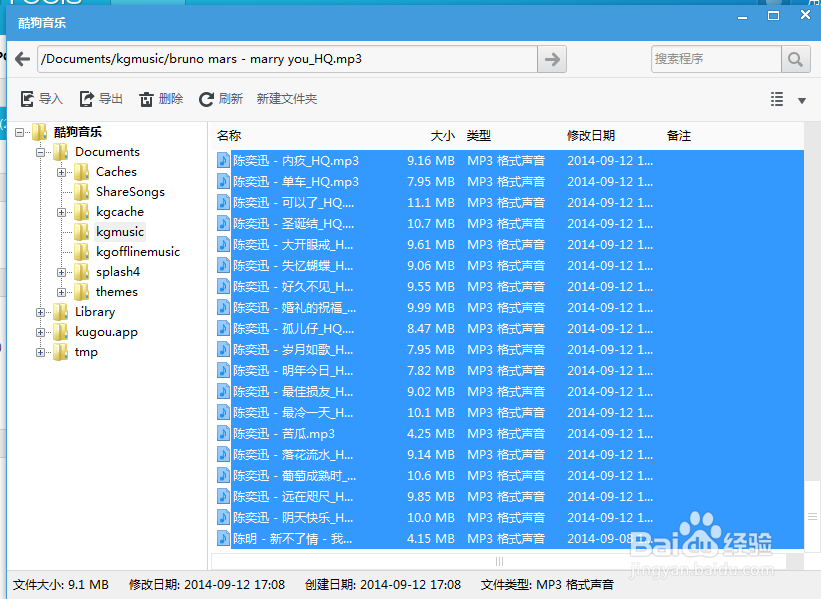The height and width of the screenshot is (599, 821).
Task: Expand the Caches folder node
Action: [61, 172]
